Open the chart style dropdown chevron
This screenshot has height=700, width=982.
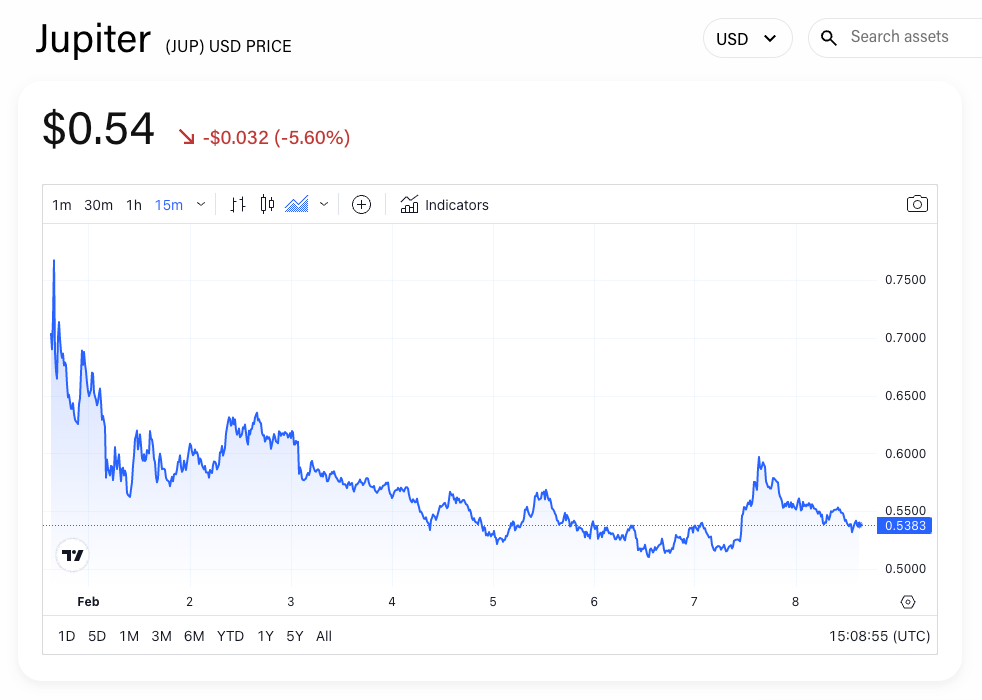coord(322,204)
